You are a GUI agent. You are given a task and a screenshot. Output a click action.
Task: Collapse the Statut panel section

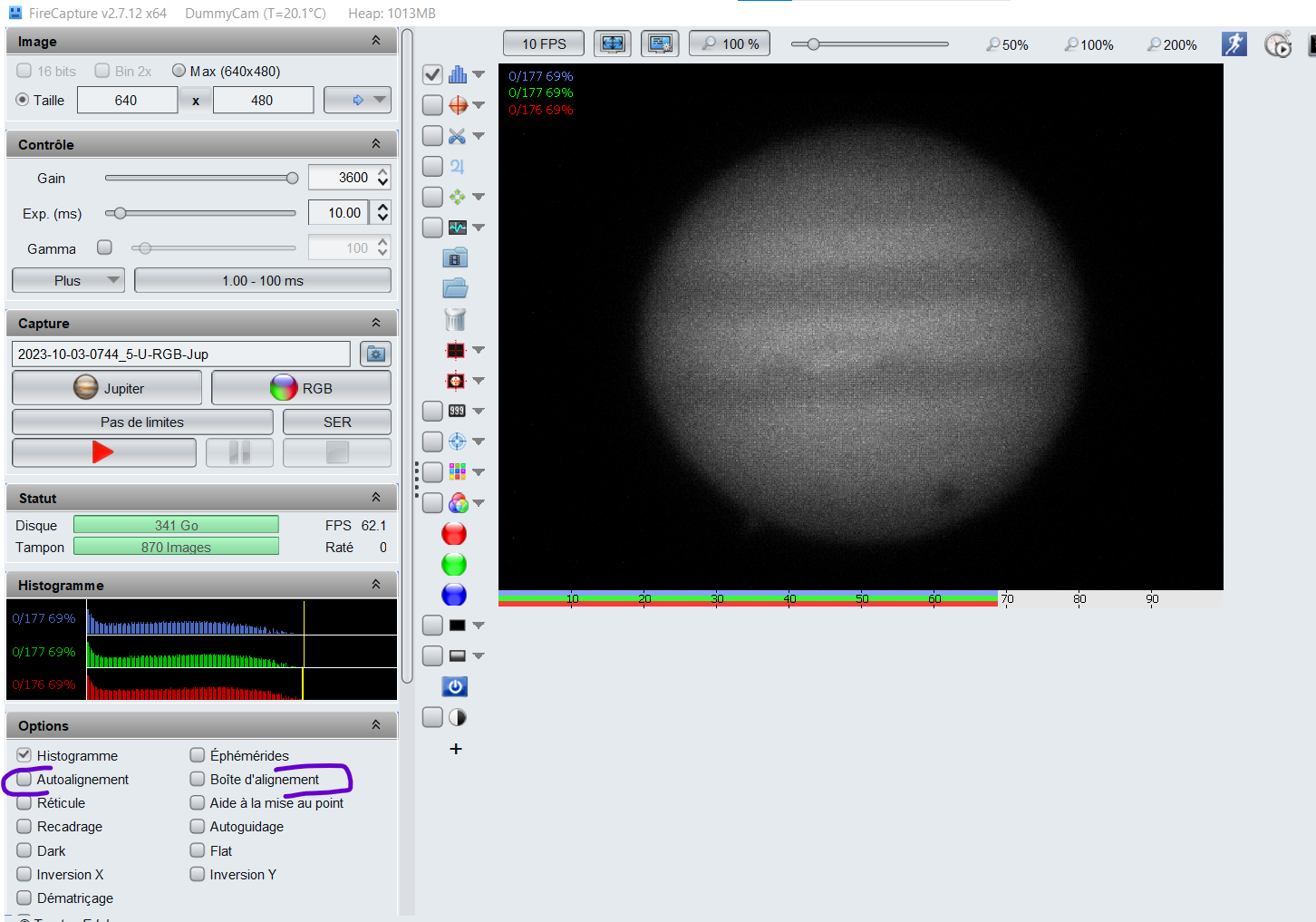pyautogui.click(x=376, y=498)
